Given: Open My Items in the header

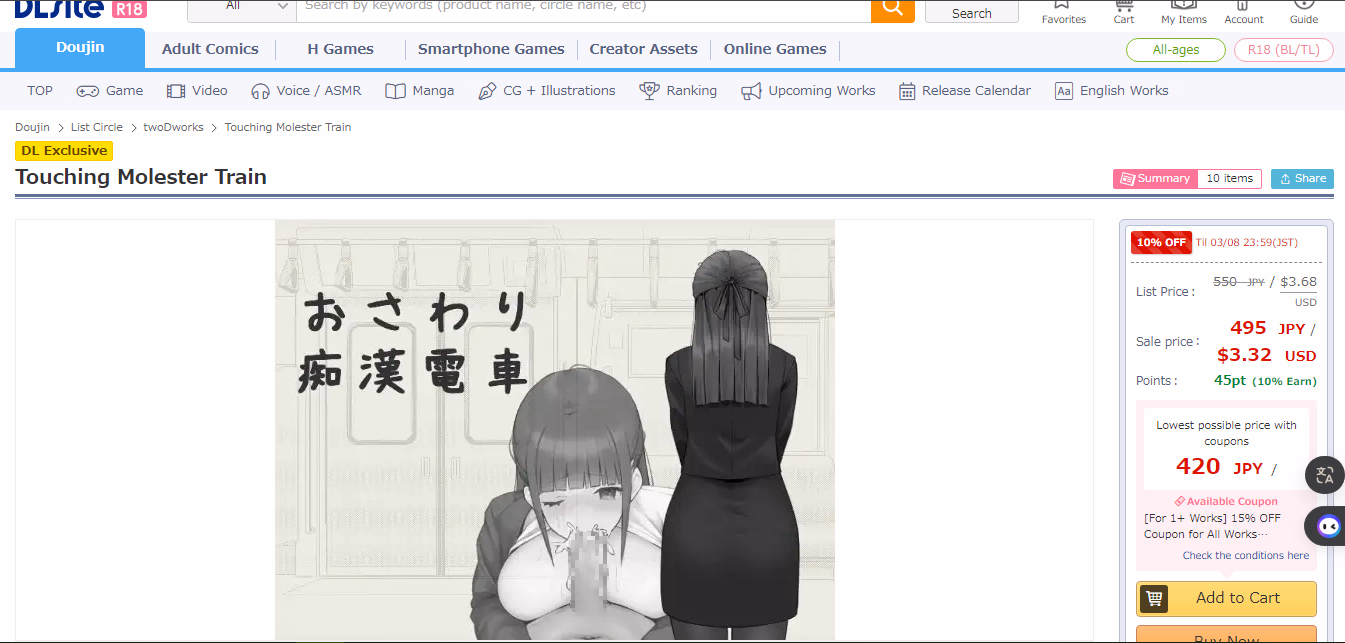Looking at the screenshot, I should click(x=1183, y=12).
